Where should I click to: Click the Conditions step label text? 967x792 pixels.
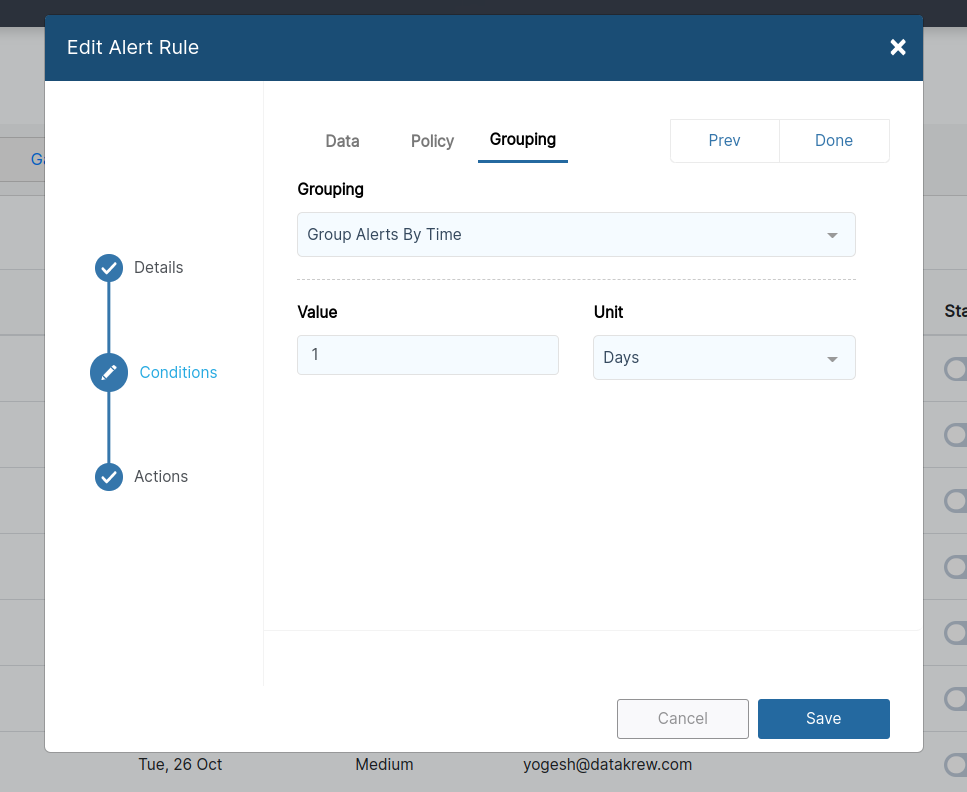point(177,372)
